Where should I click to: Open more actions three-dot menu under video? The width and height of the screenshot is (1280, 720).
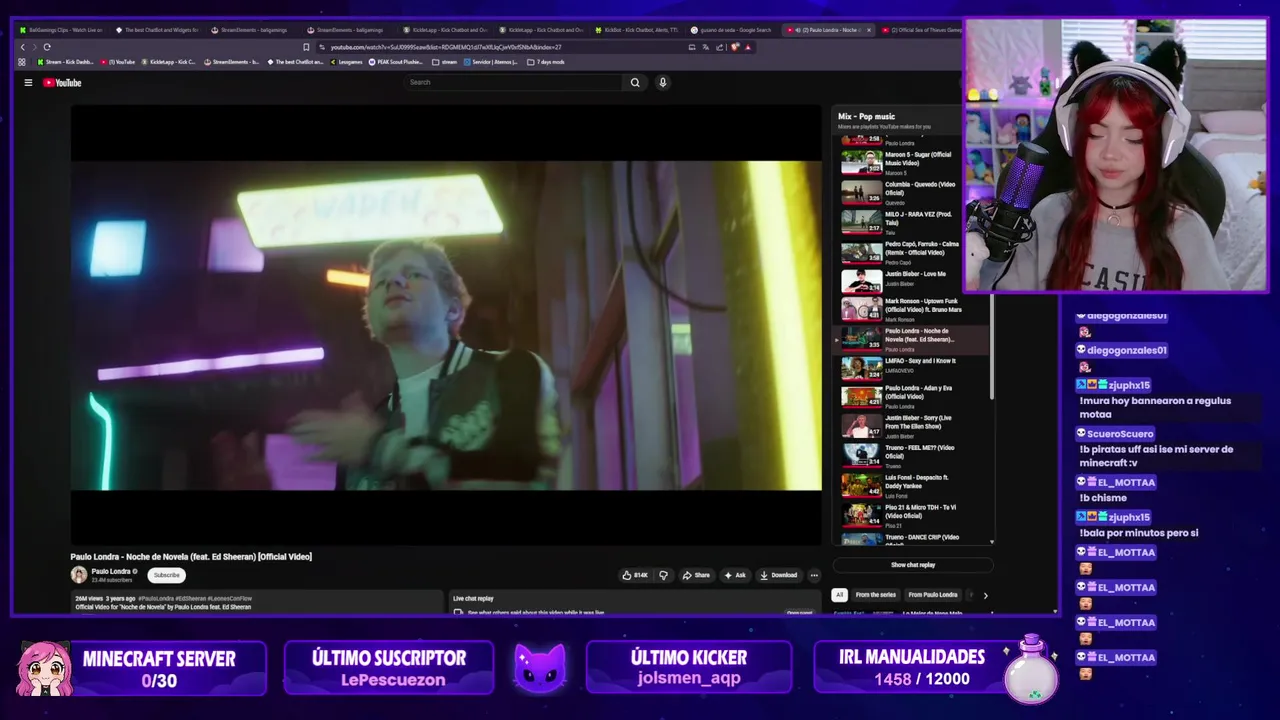[x=814, y=575]
